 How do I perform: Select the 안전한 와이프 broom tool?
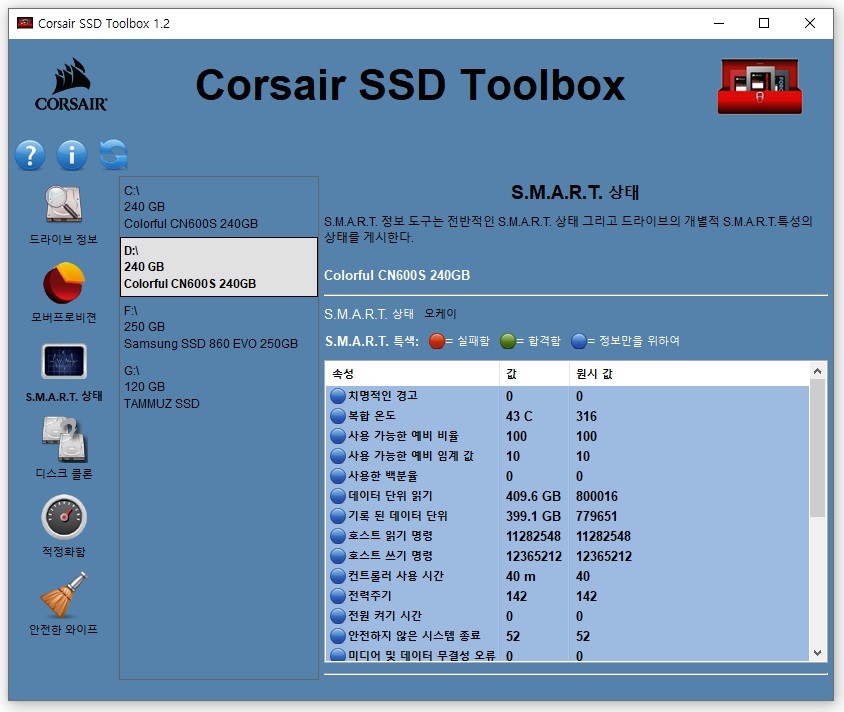tap(64, 604)
